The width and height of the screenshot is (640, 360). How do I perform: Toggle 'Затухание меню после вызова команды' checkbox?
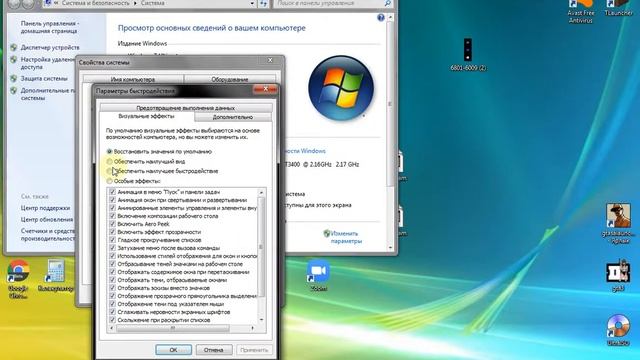[x=113, y=248]
